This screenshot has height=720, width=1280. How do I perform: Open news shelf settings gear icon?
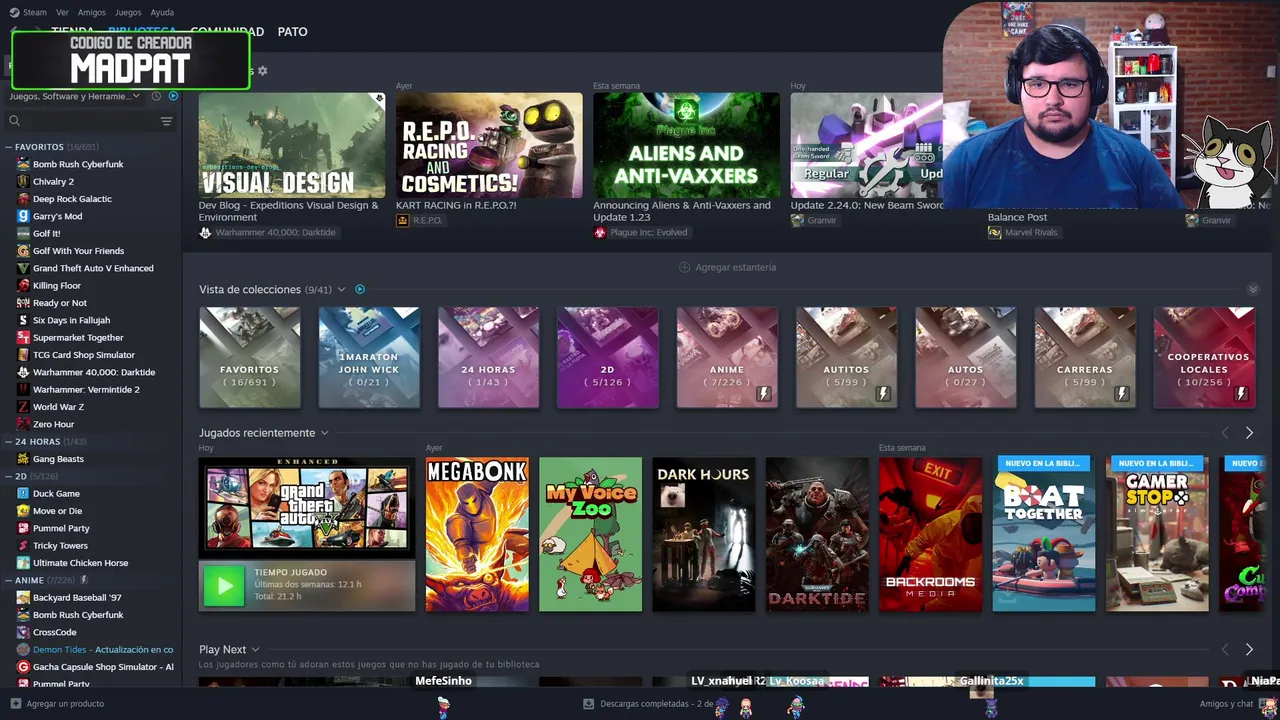click(262, 71)
